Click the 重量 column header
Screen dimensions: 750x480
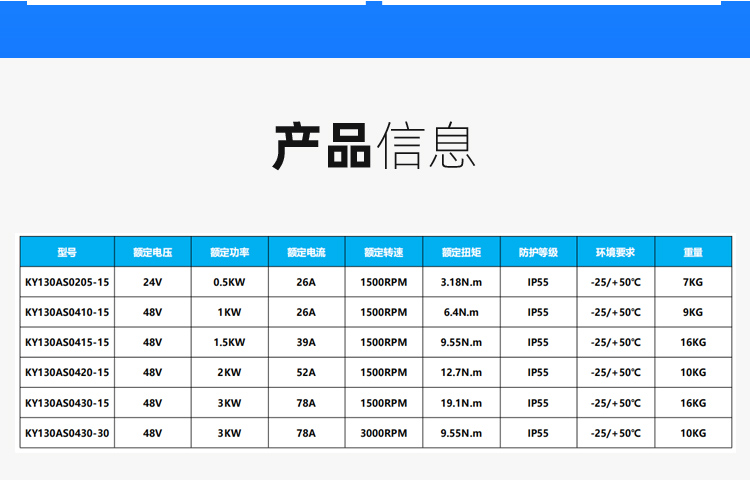click(693, 253)
